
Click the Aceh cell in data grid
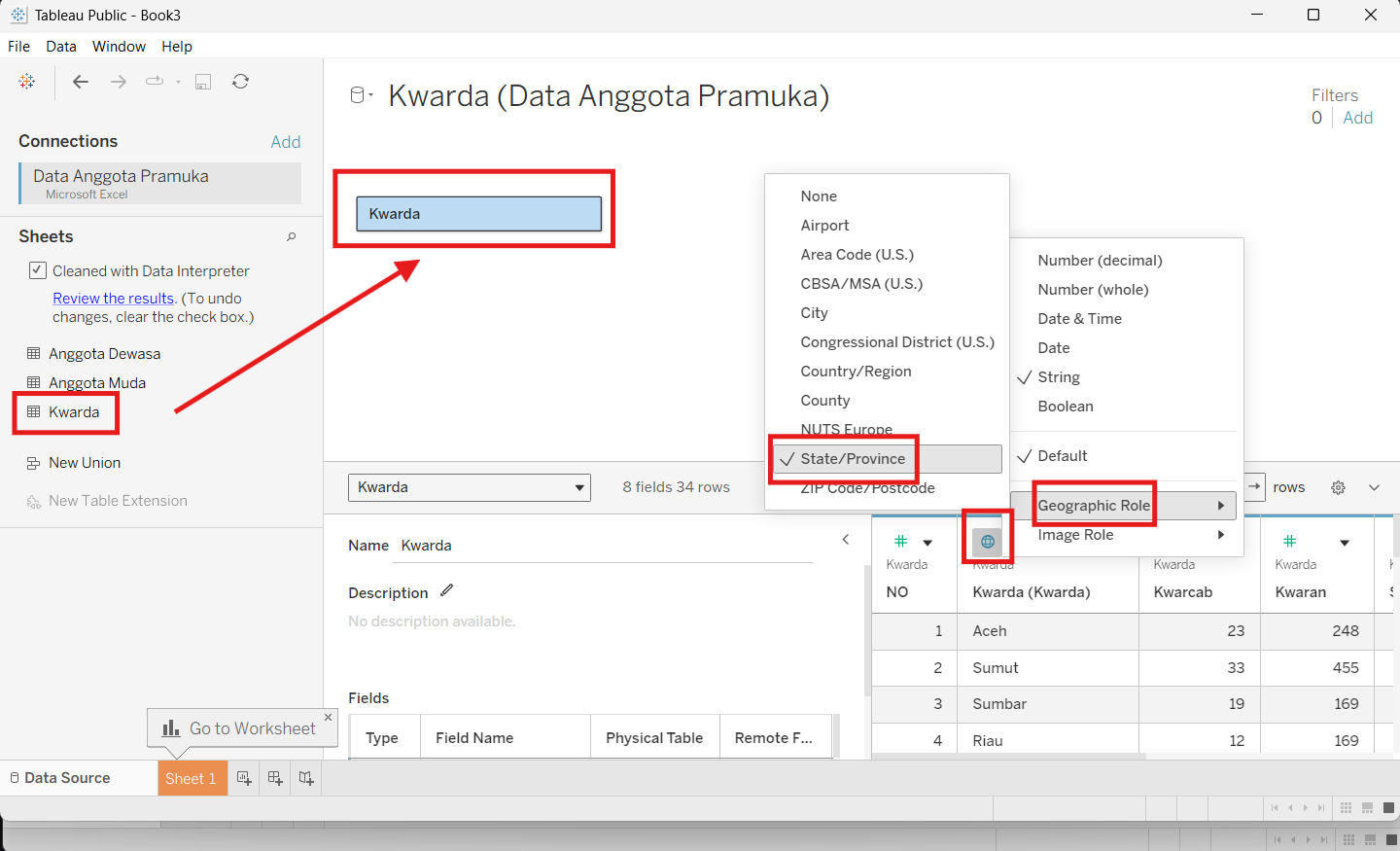[1047, 631]
